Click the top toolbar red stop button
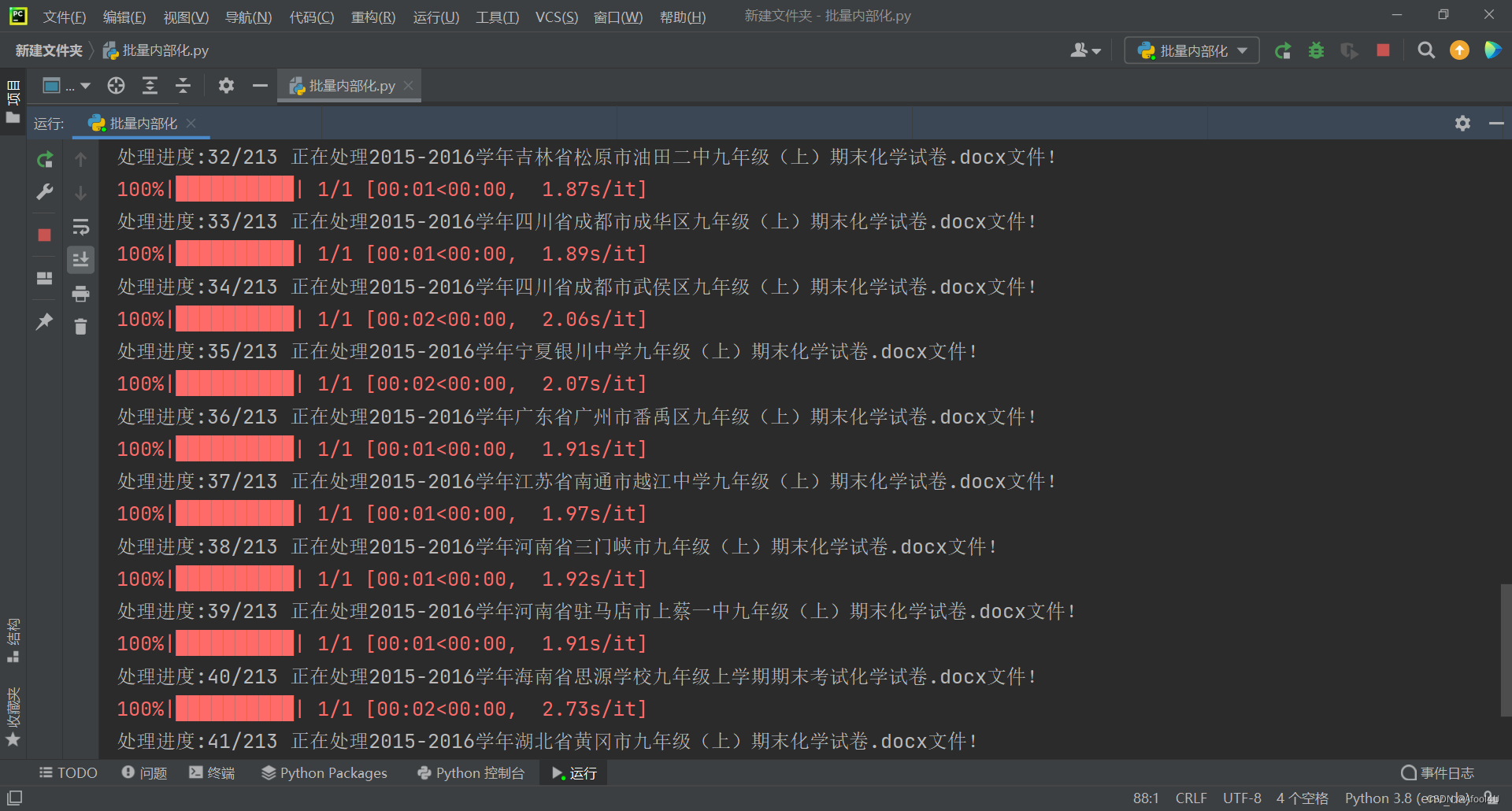Screen dimensions: 1512x811 (x=1383, y=50)
